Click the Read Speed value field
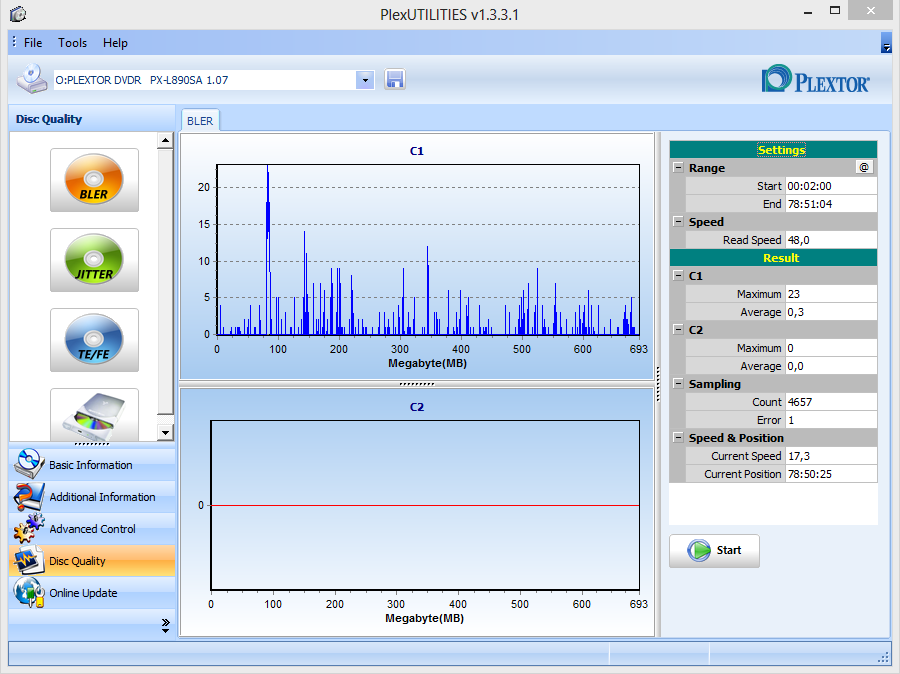 pyautogui.click(x=831, y=240)
